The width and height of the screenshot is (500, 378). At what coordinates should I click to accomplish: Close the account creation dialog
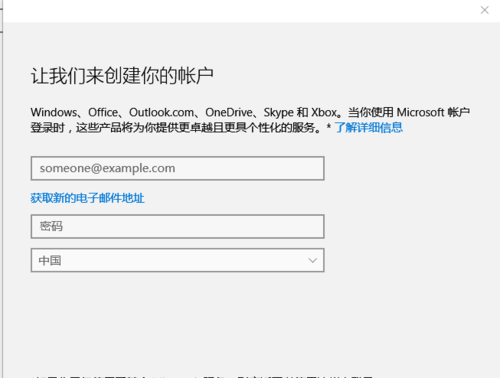tap(484, 10)
